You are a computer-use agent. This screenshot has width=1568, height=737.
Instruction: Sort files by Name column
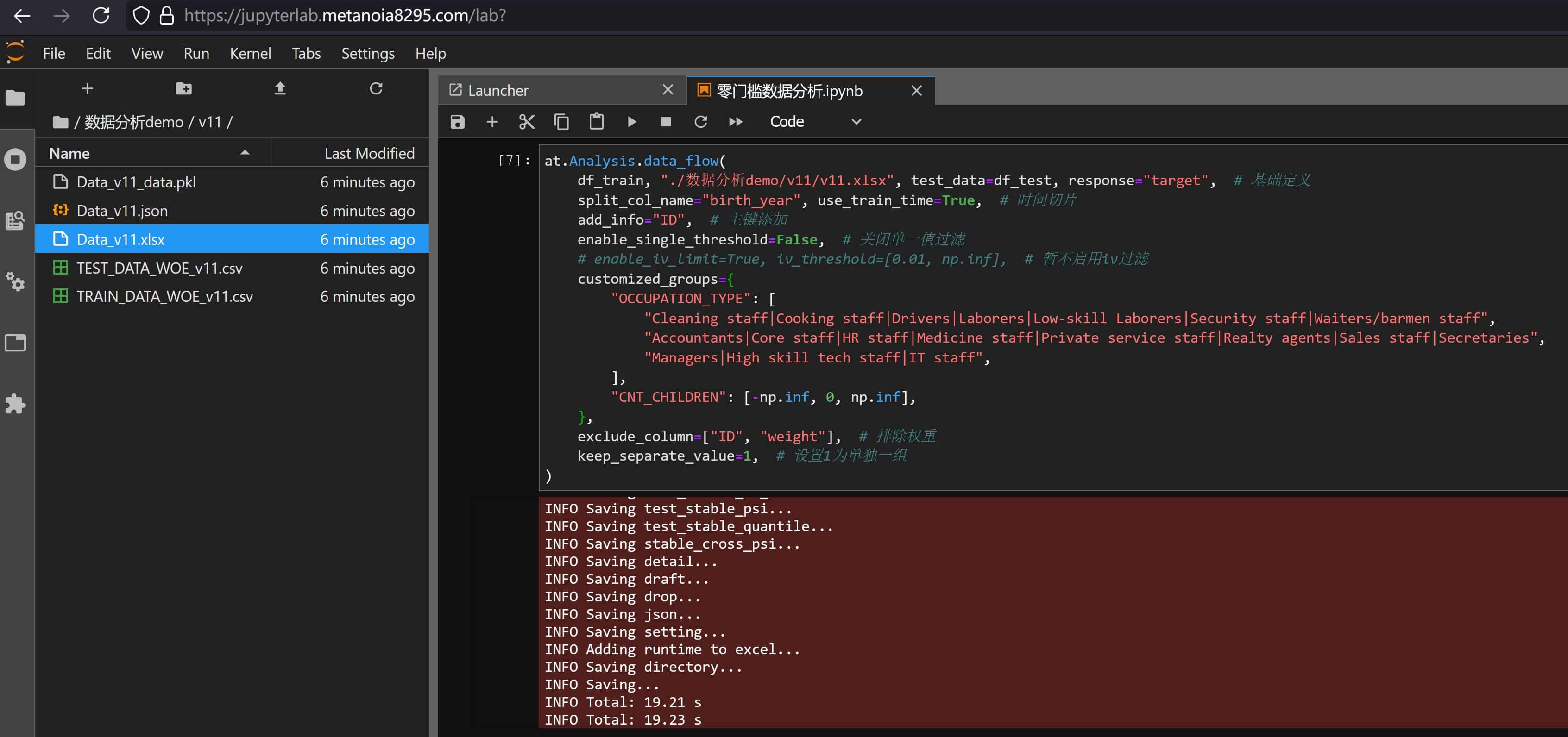69,153
